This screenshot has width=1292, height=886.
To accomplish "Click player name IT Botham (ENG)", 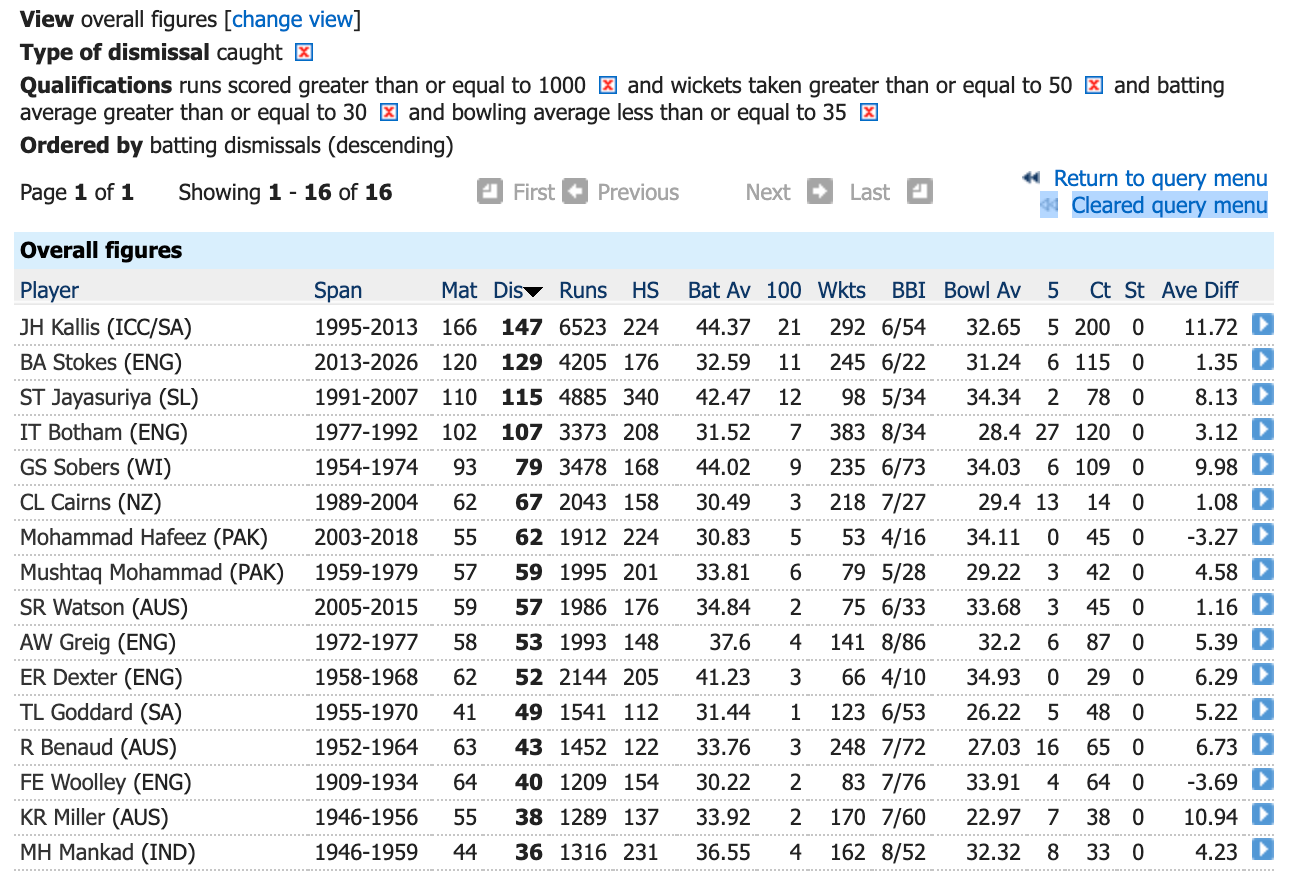I will tap(104, 432).
